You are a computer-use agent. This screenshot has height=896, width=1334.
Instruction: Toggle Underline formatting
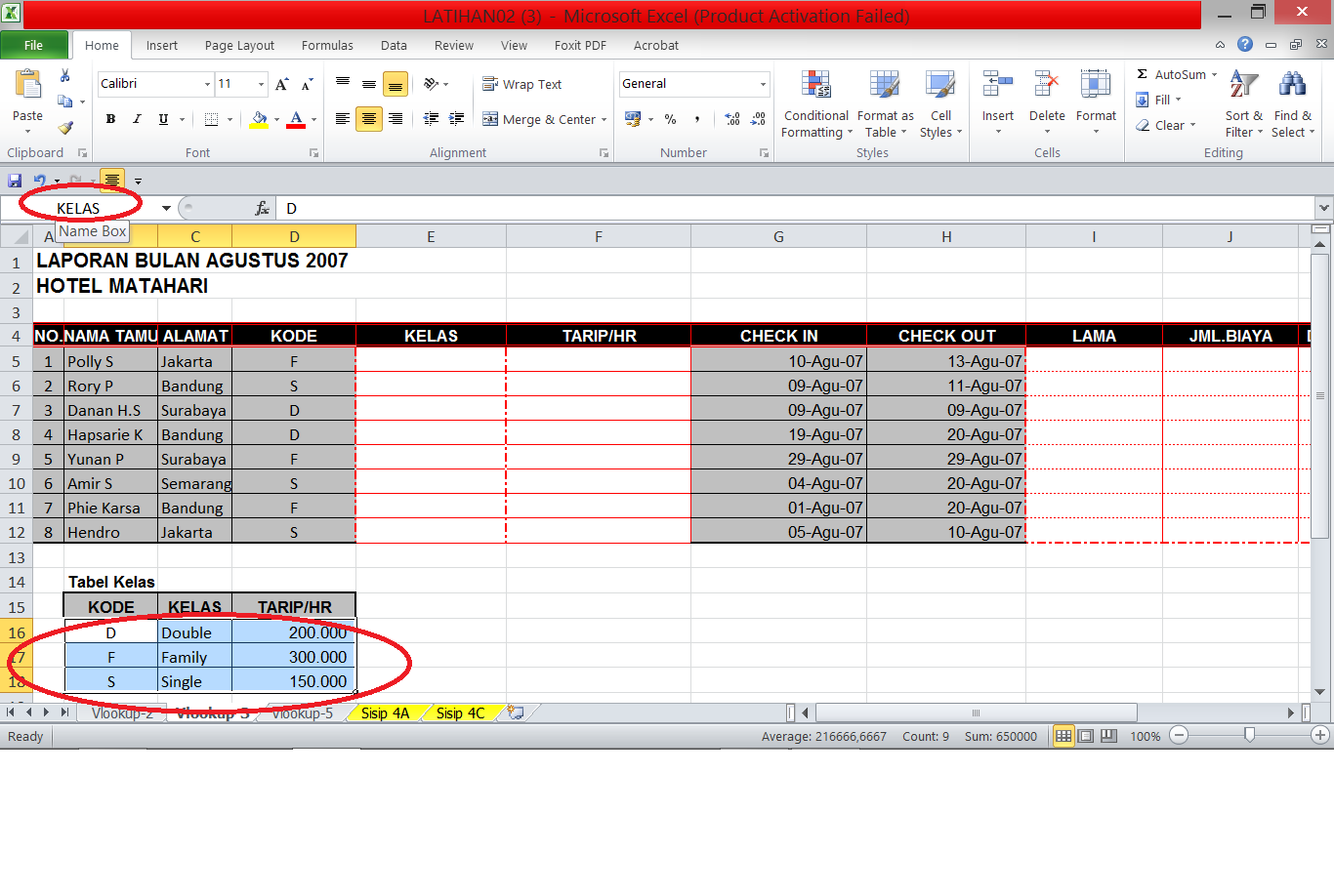163,119
